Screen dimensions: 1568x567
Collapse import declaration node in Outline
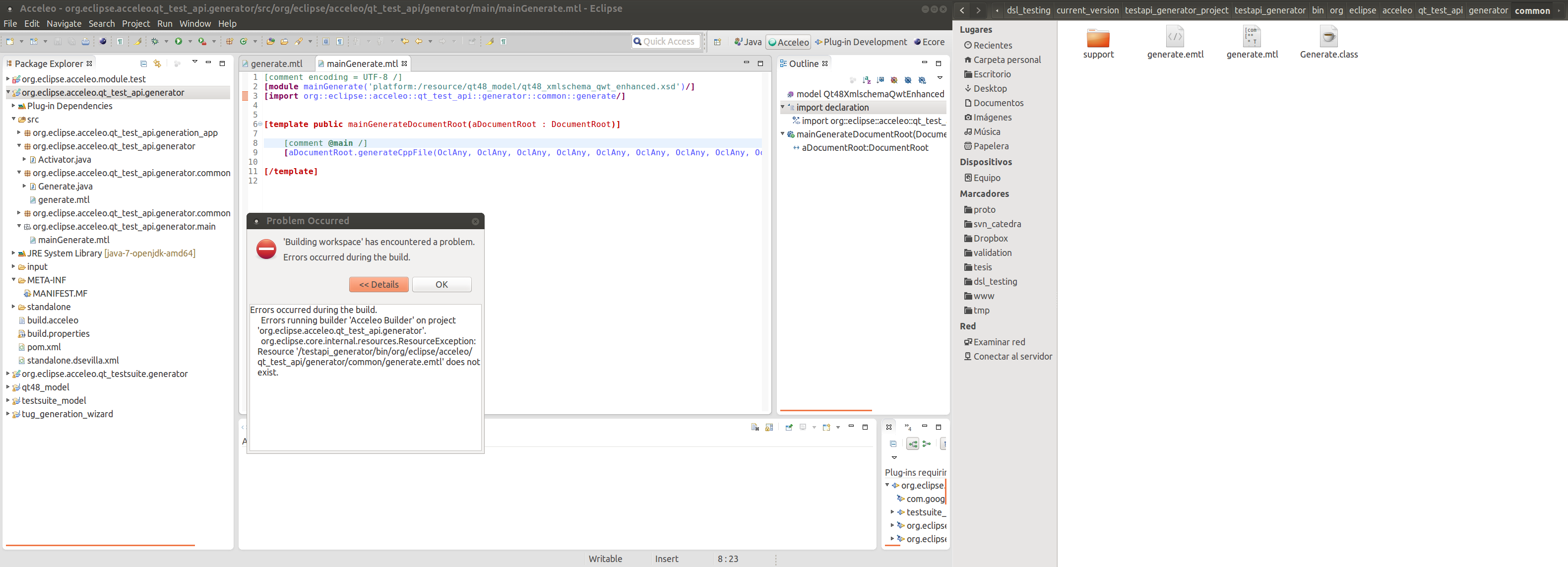coord(783,107)
